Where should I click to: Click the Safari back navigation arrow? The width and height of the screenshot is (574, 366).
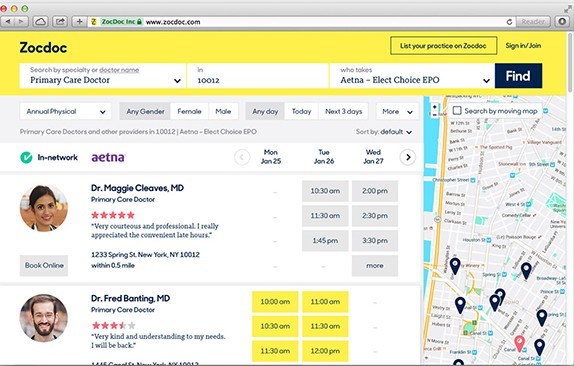click(8, 22)
